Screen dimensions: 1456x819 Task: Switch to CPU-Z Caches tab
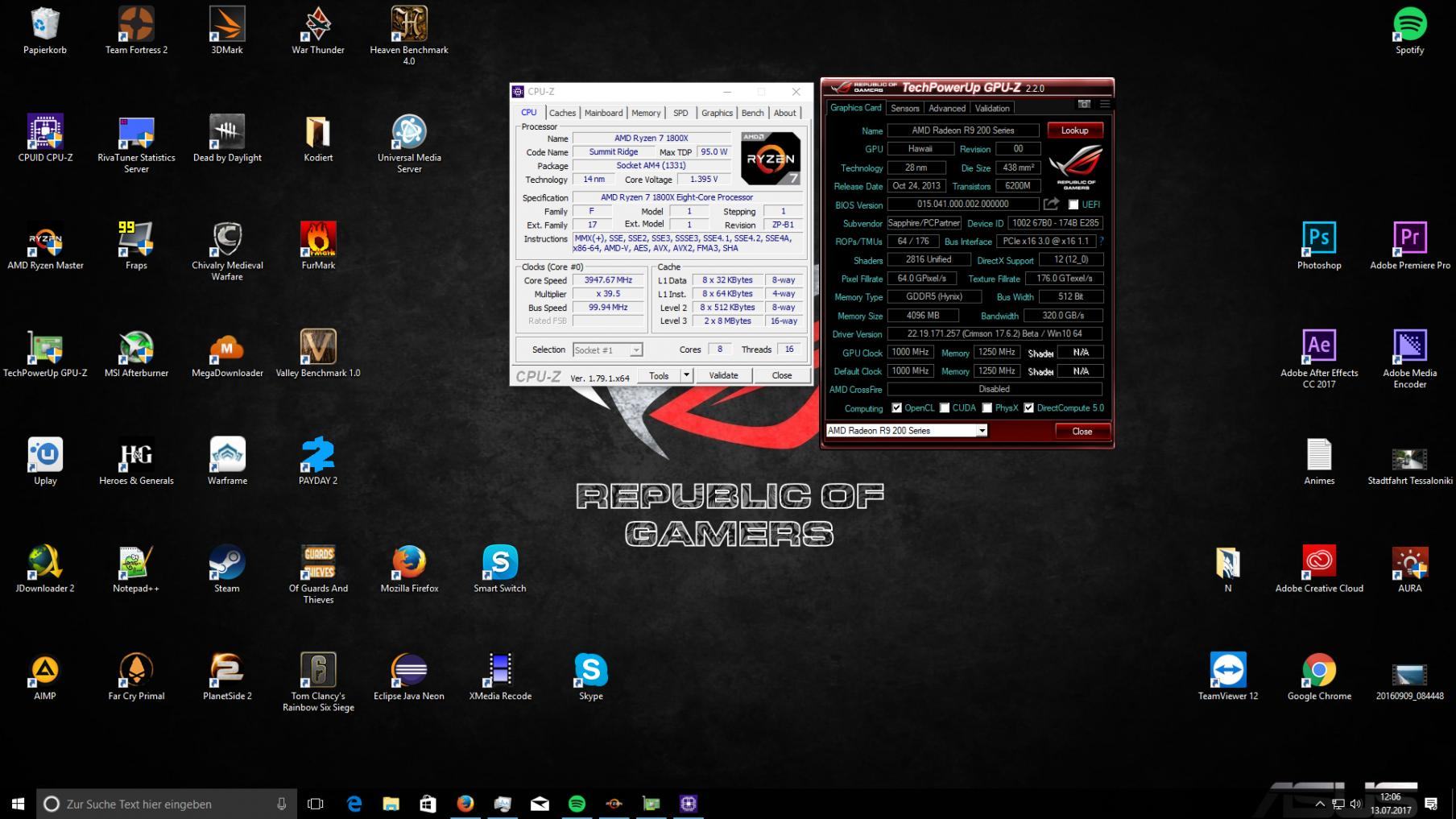[x=562, y=113]
